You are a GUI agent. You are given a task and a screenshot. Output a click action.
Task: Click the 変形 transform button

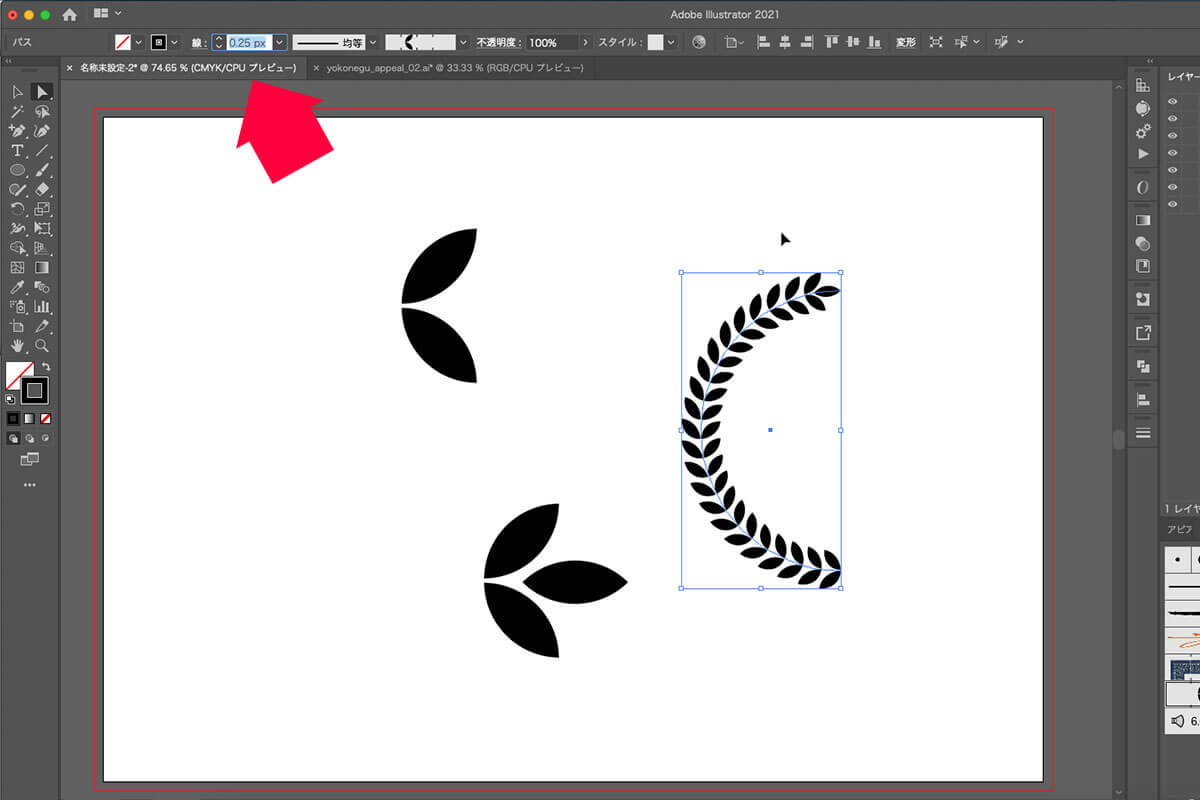click(905, 43)
